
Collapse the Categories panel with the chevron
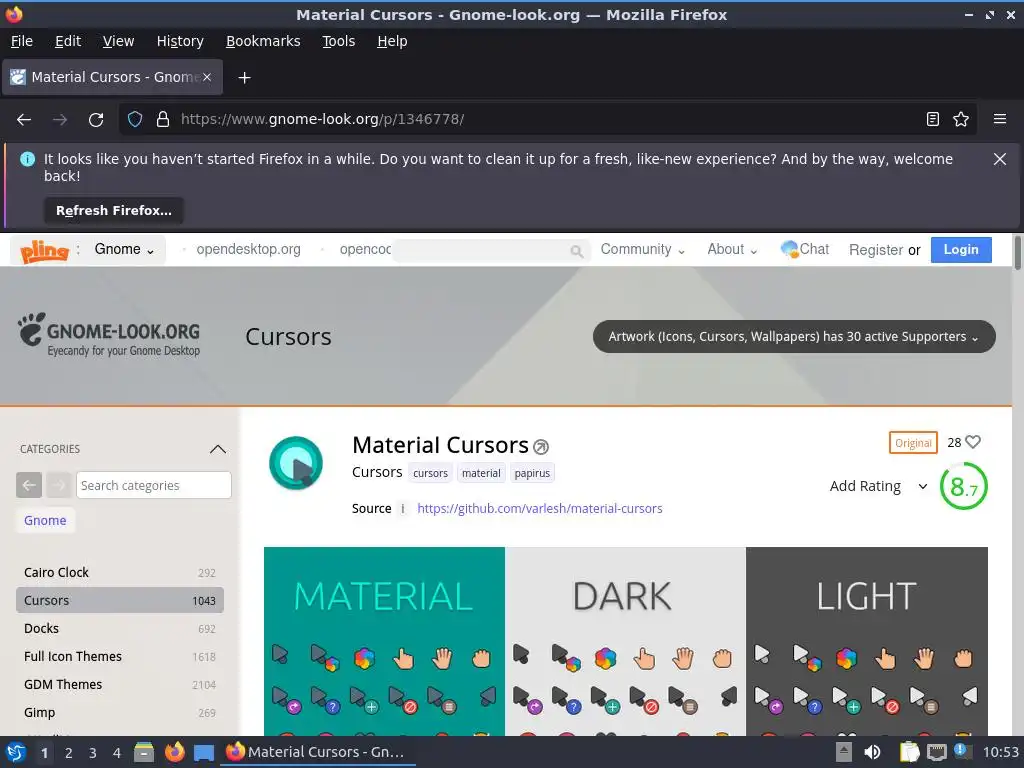pos(217,449)
